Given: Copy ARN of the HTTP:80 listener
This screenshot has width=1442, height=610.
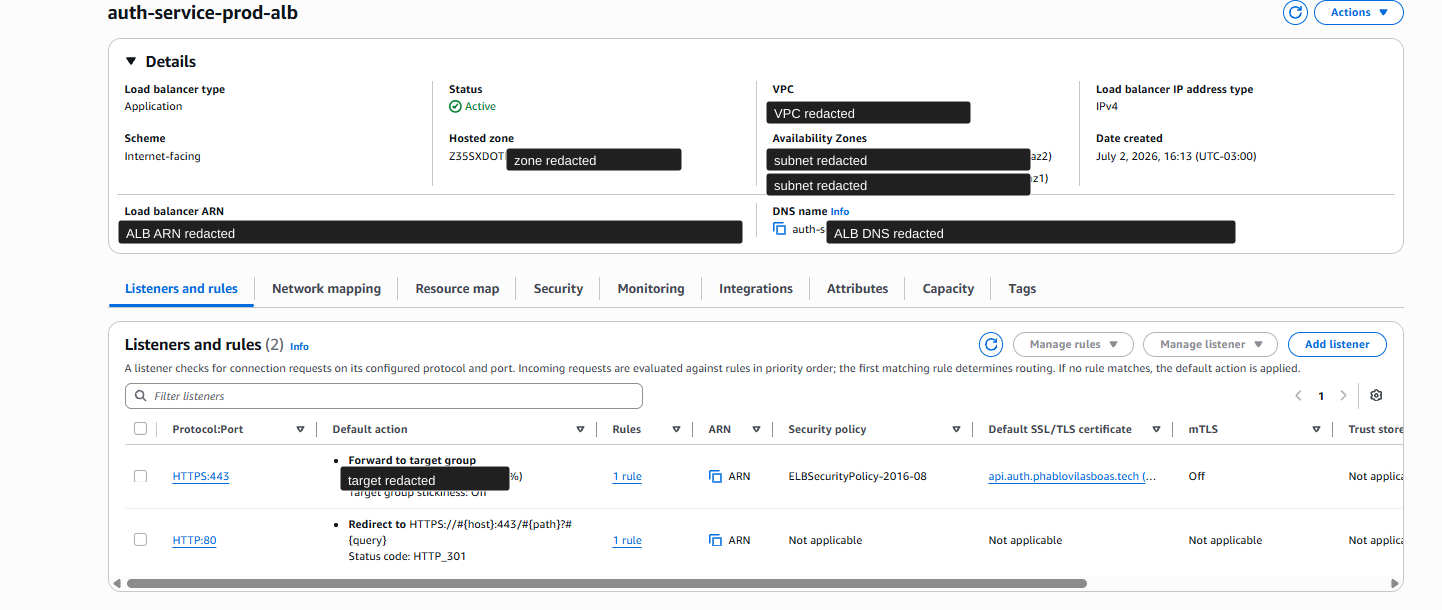Looking at the screenshot, I should point(715,540).
